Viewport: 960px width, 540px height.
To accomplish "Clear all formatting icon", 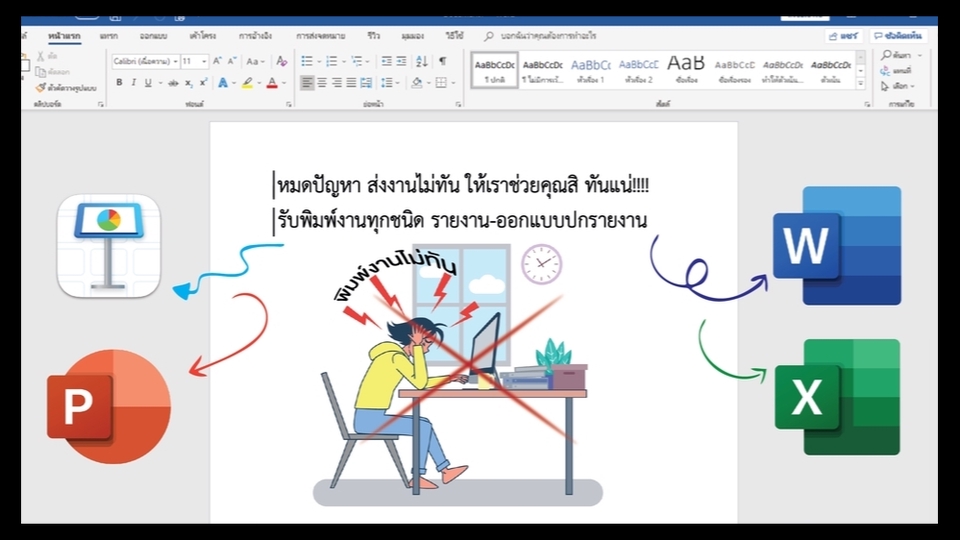I will pos(282,61).
